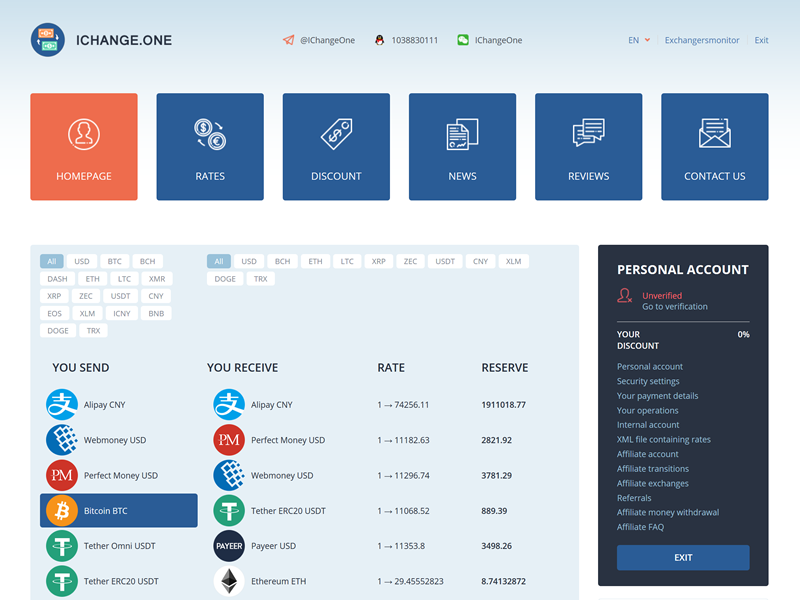Filter receive currencies by ZEC
Screen dimensions: 800x600
[x=410, y=261]
